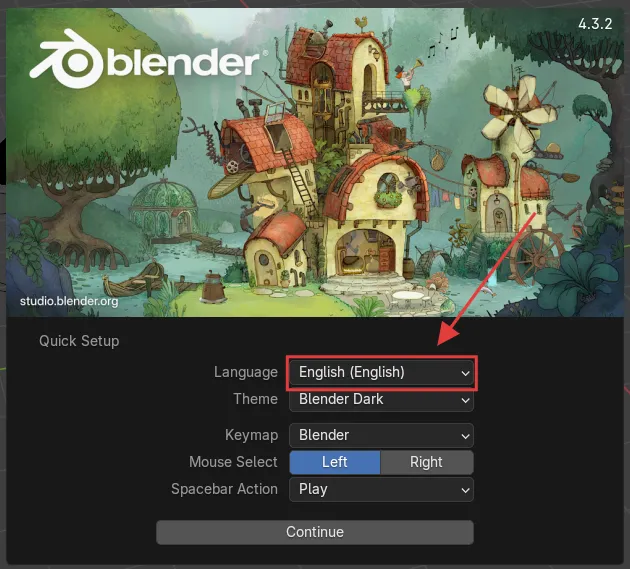The image size is (630, 569).
Task: Click the Continue button
Action: [315, 532]
